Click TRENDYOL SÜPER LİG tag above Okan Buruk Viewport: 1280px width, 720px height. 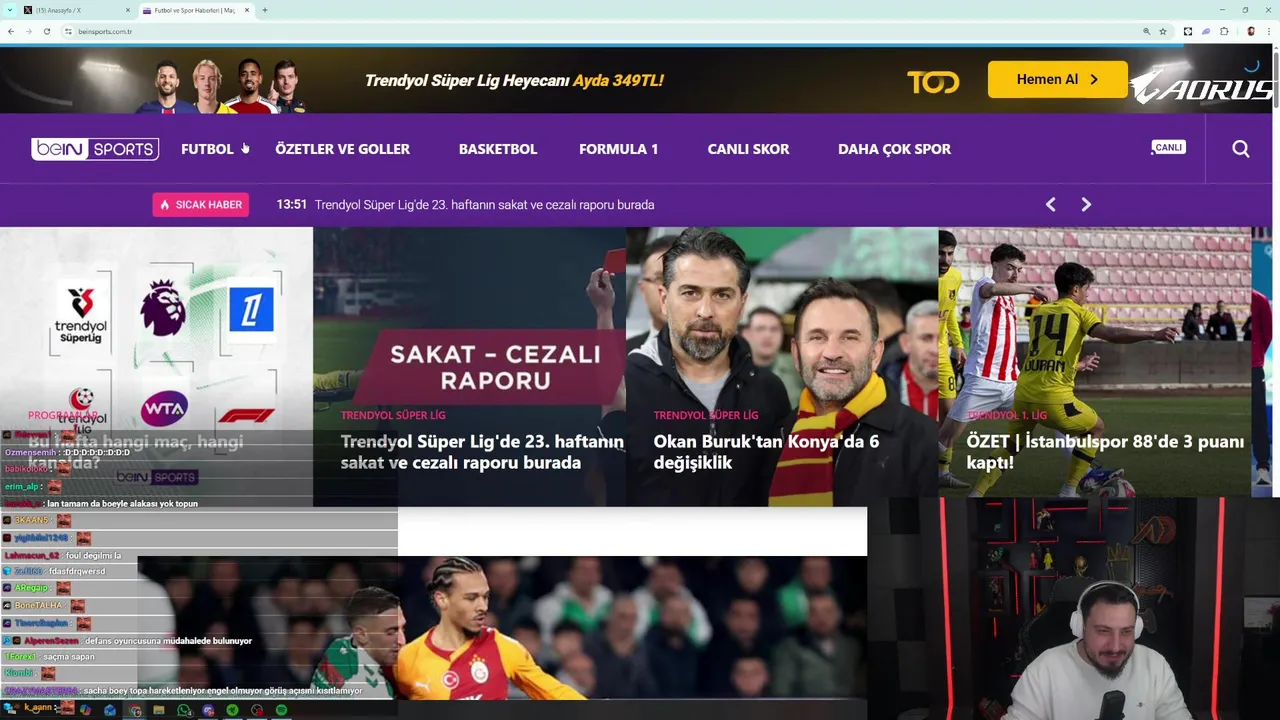pyautogui.click(x=705, y=415)
